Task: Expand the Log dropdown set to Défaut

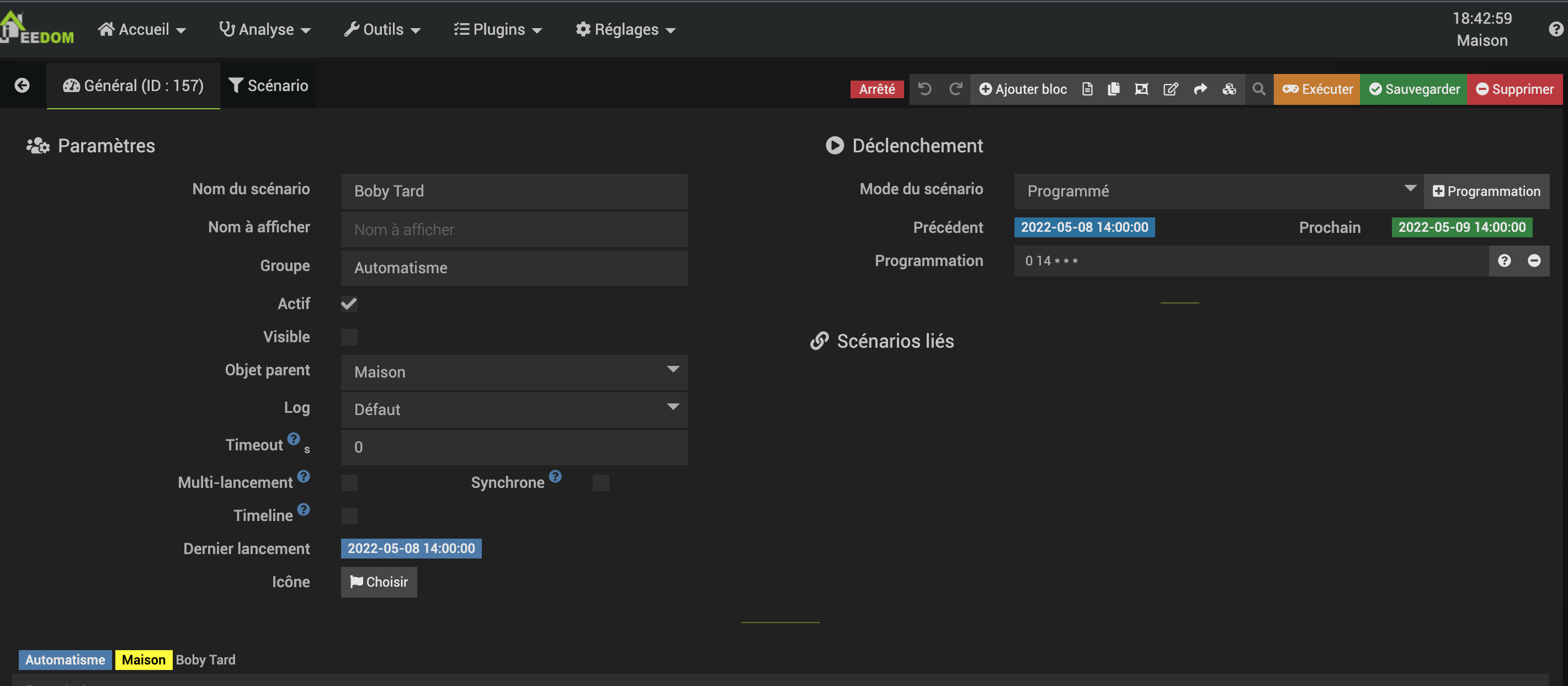Action: 514,410
